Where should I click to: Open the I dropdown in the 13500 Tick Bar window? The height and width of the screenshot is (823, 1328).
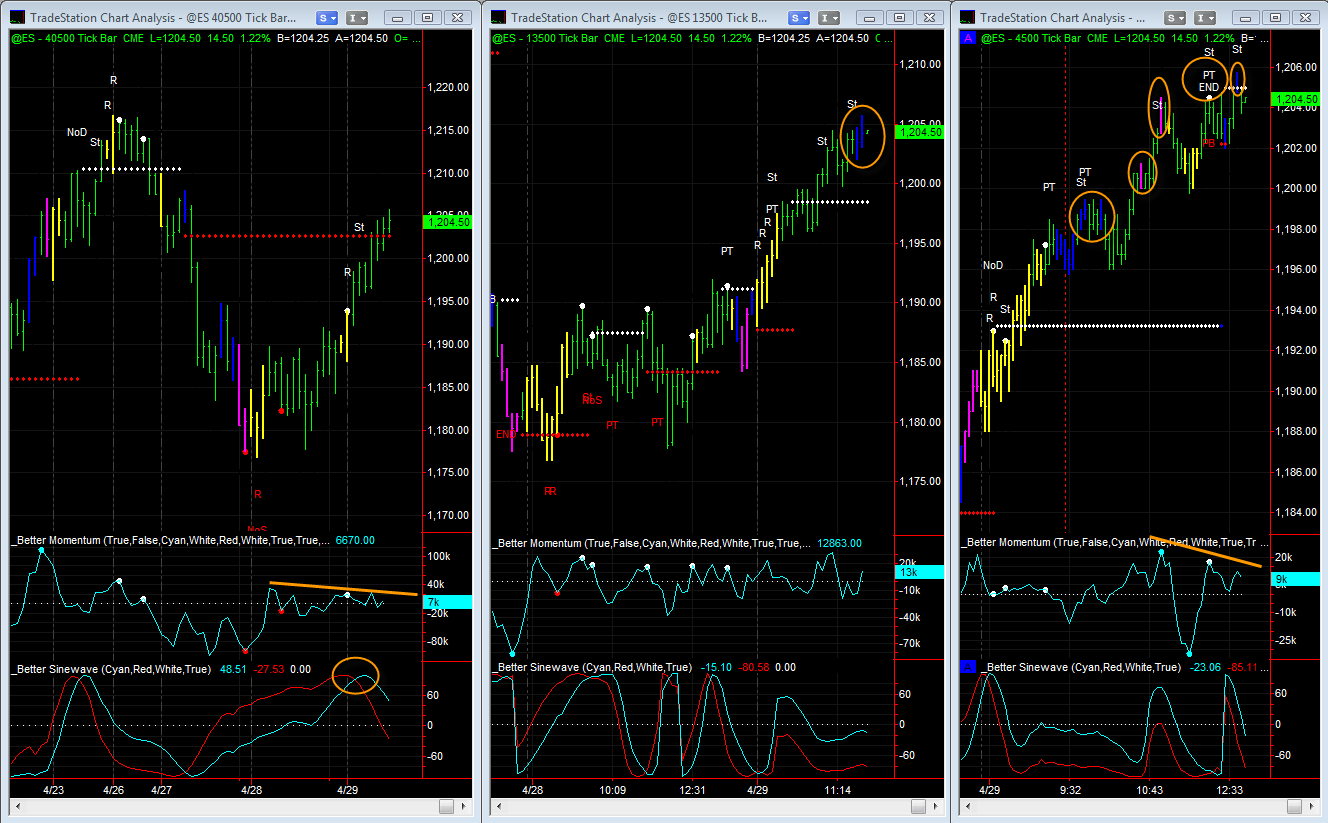pos(829,18)
